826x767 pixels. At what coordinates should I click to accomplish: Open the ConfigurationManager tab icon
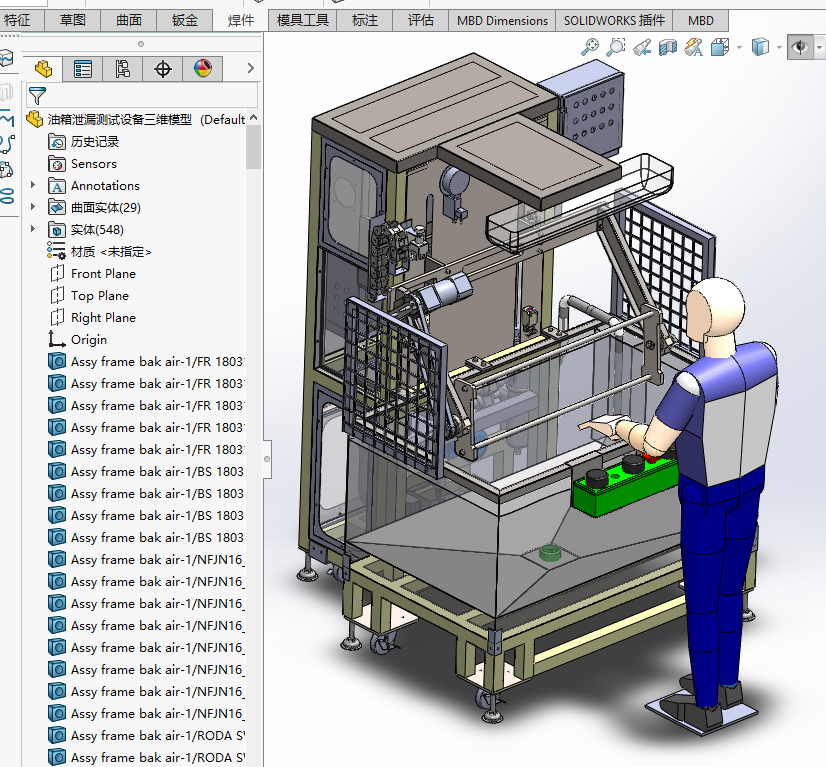click(x=123, y=69)
